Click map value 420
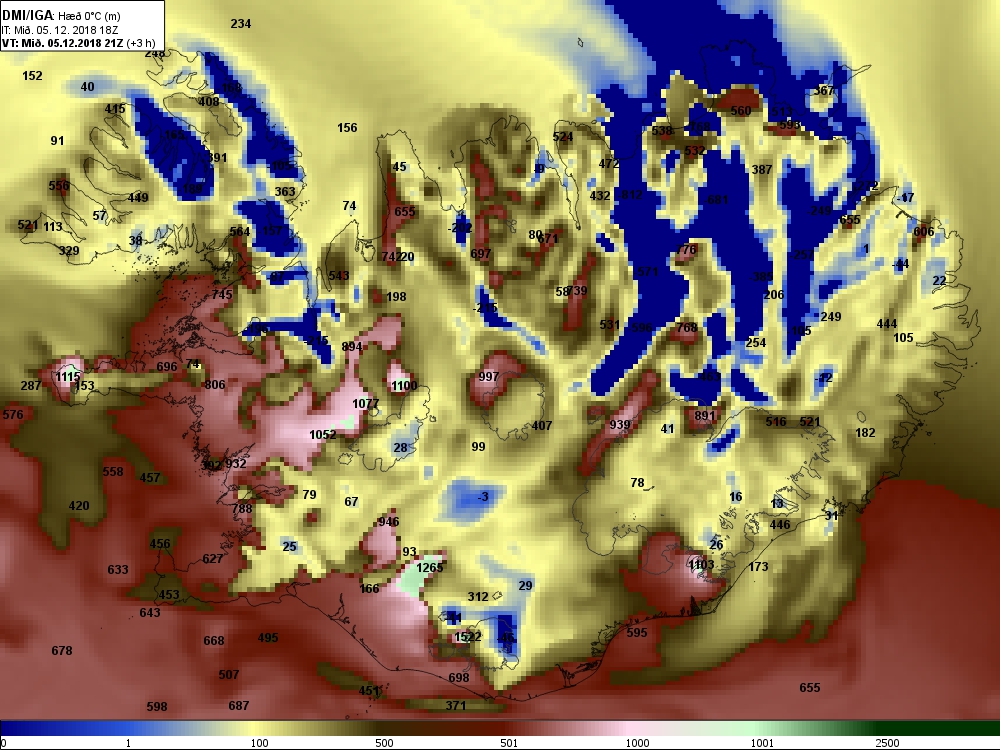The width and height of the screenshot is (1000, 750). (79, 506)
